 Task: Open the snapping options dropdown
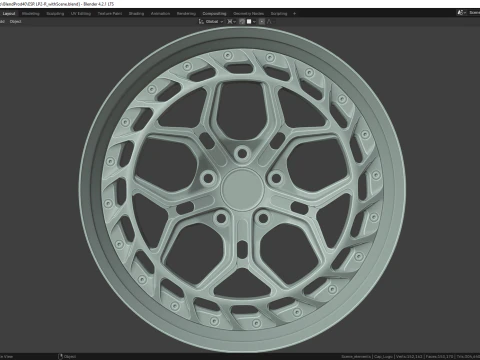251,22
